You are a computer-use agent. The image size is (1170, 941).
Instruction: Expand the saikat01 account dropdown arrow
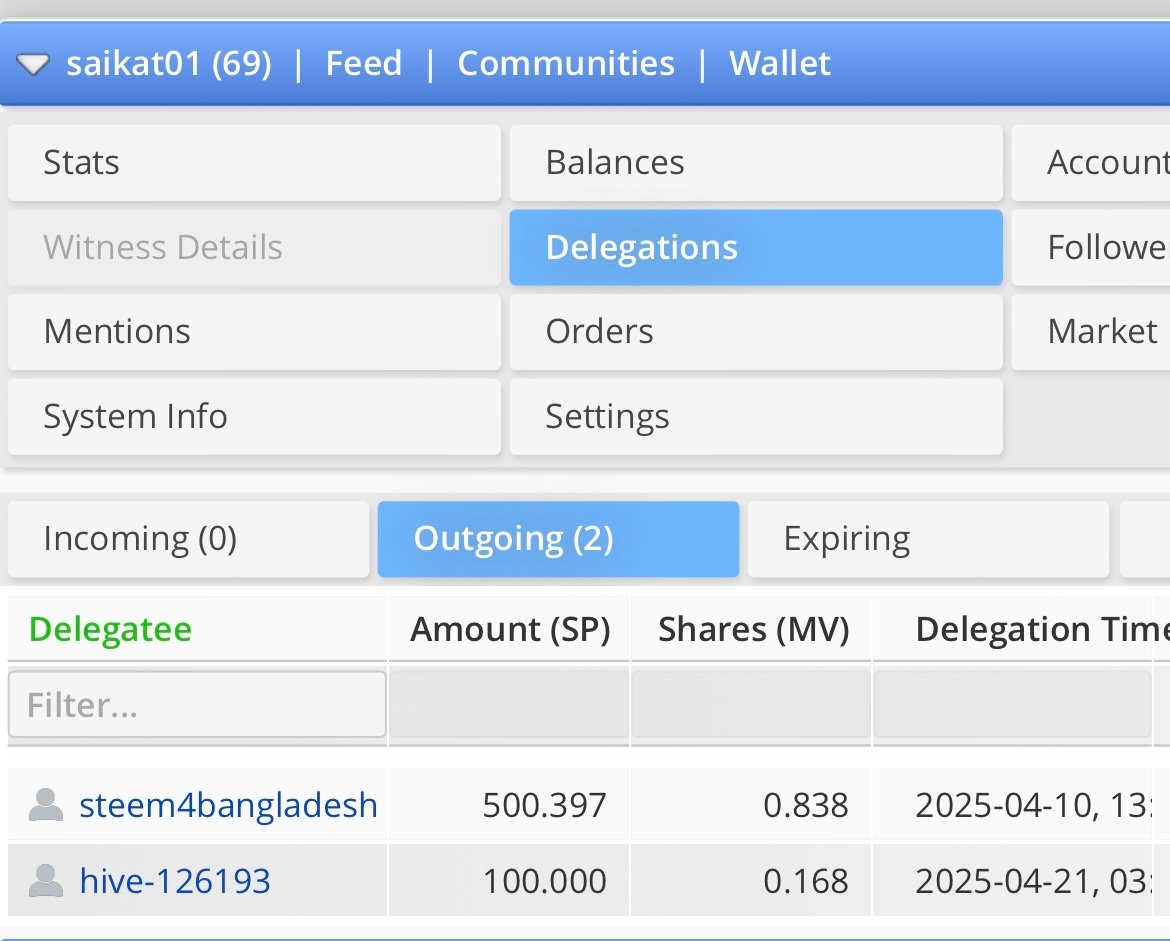(33, 64)
